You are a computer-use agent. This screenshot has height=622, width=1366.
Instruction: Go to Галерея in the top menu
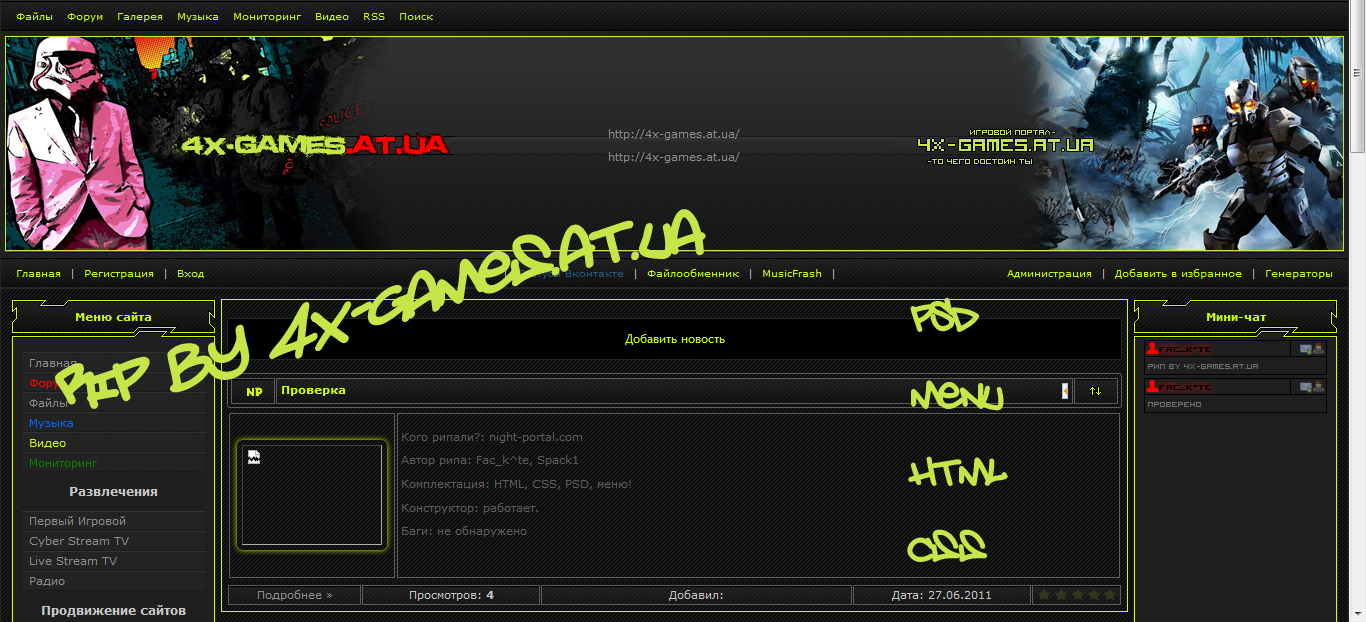tap(140, 17)
